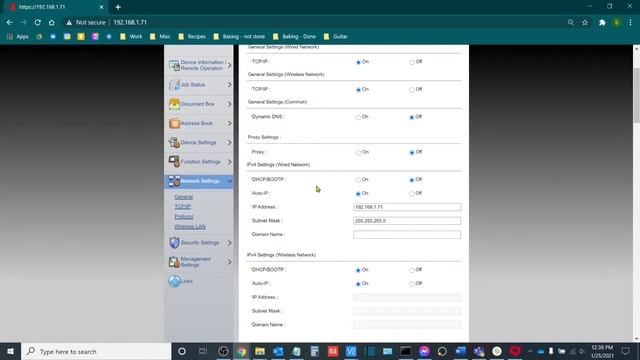Expand the Security Settings chevron
The image size is (640, 360).
pos(229,242)
